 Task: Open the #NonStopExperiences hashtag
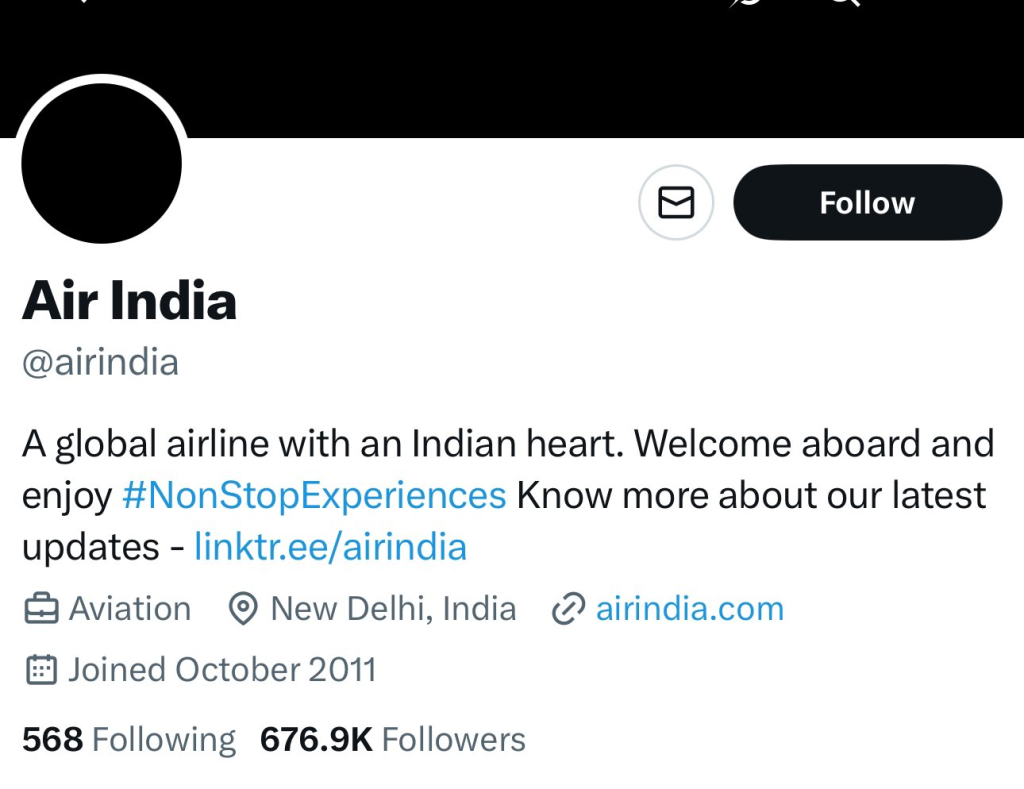313,495
